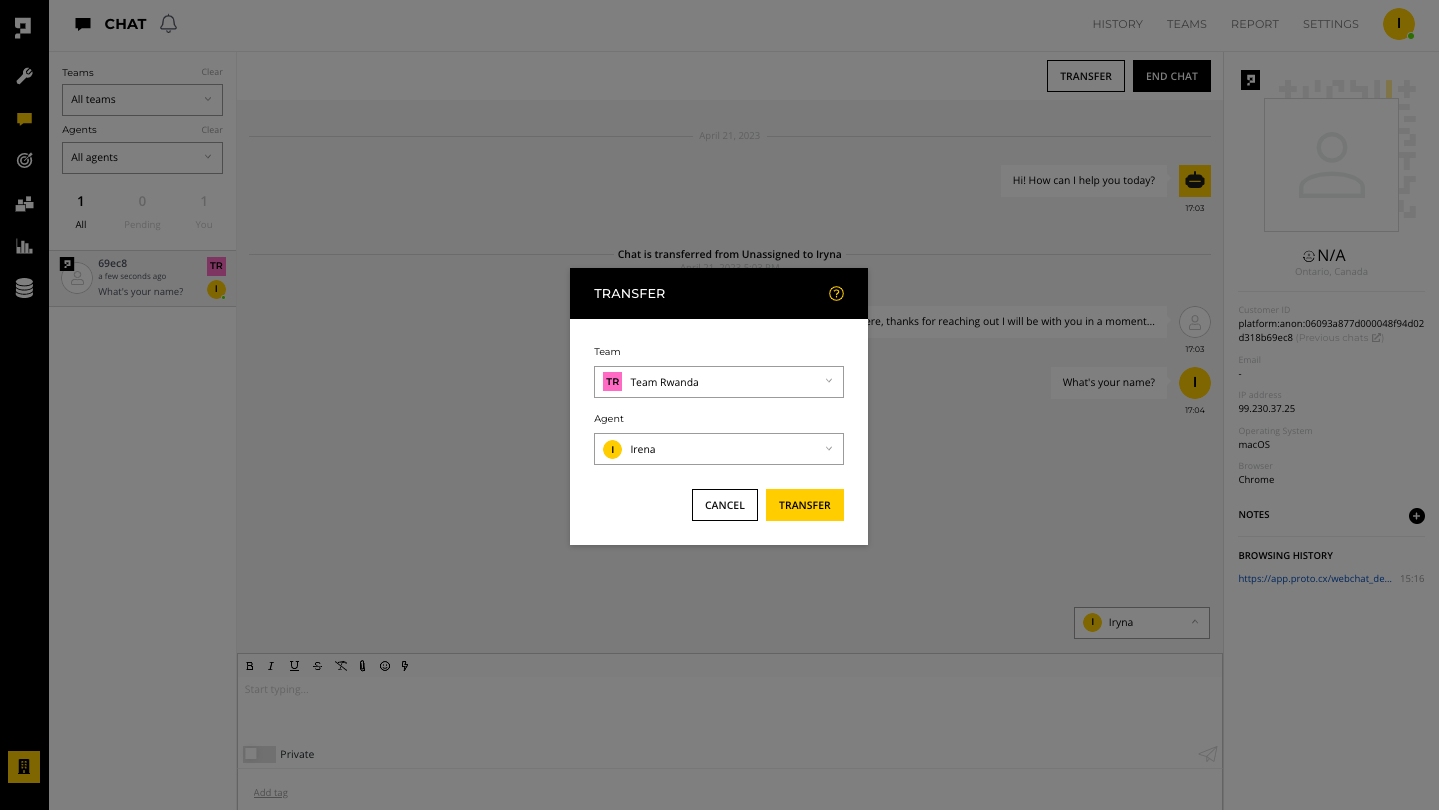Confirm with the yellow TRANSFER button
The width and height of the screenshot is (1439, 810).
(805, 505)
